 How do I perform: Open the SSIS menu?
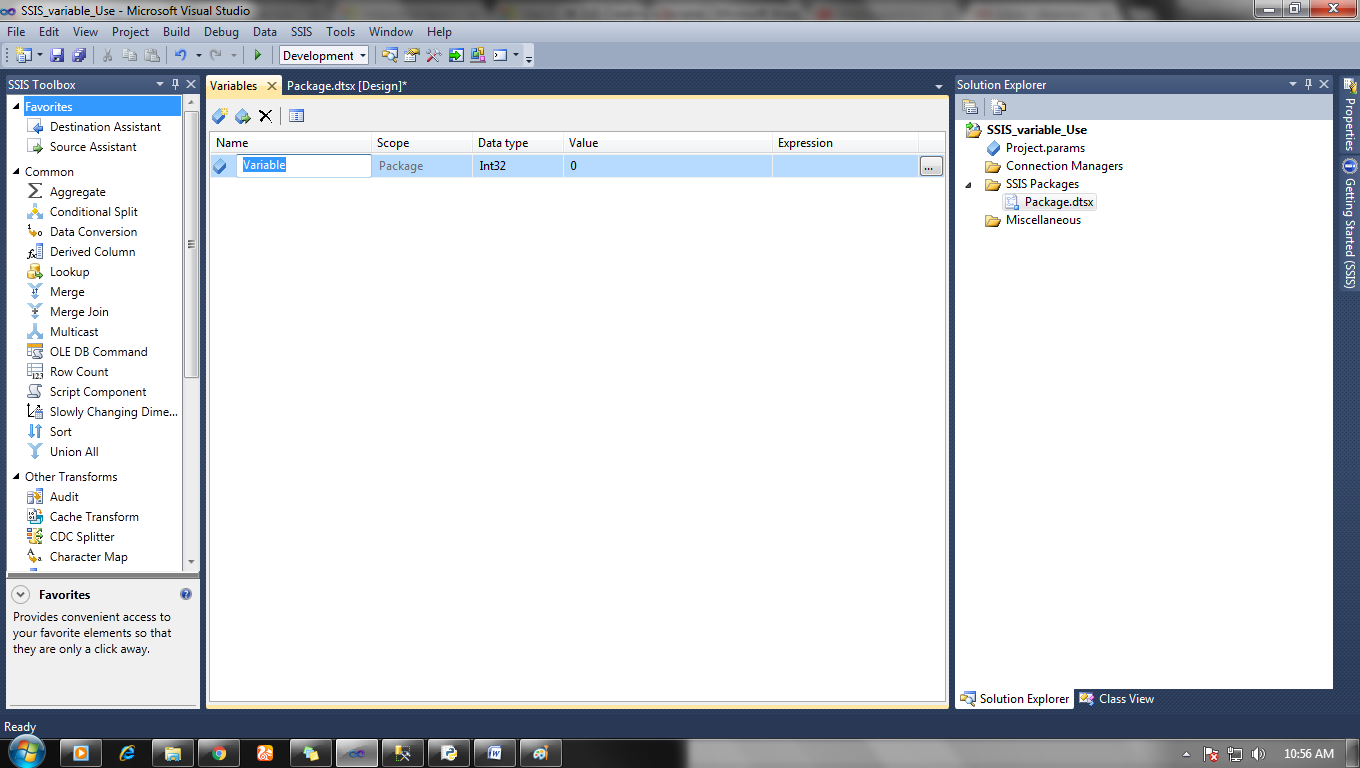point(301,32)
